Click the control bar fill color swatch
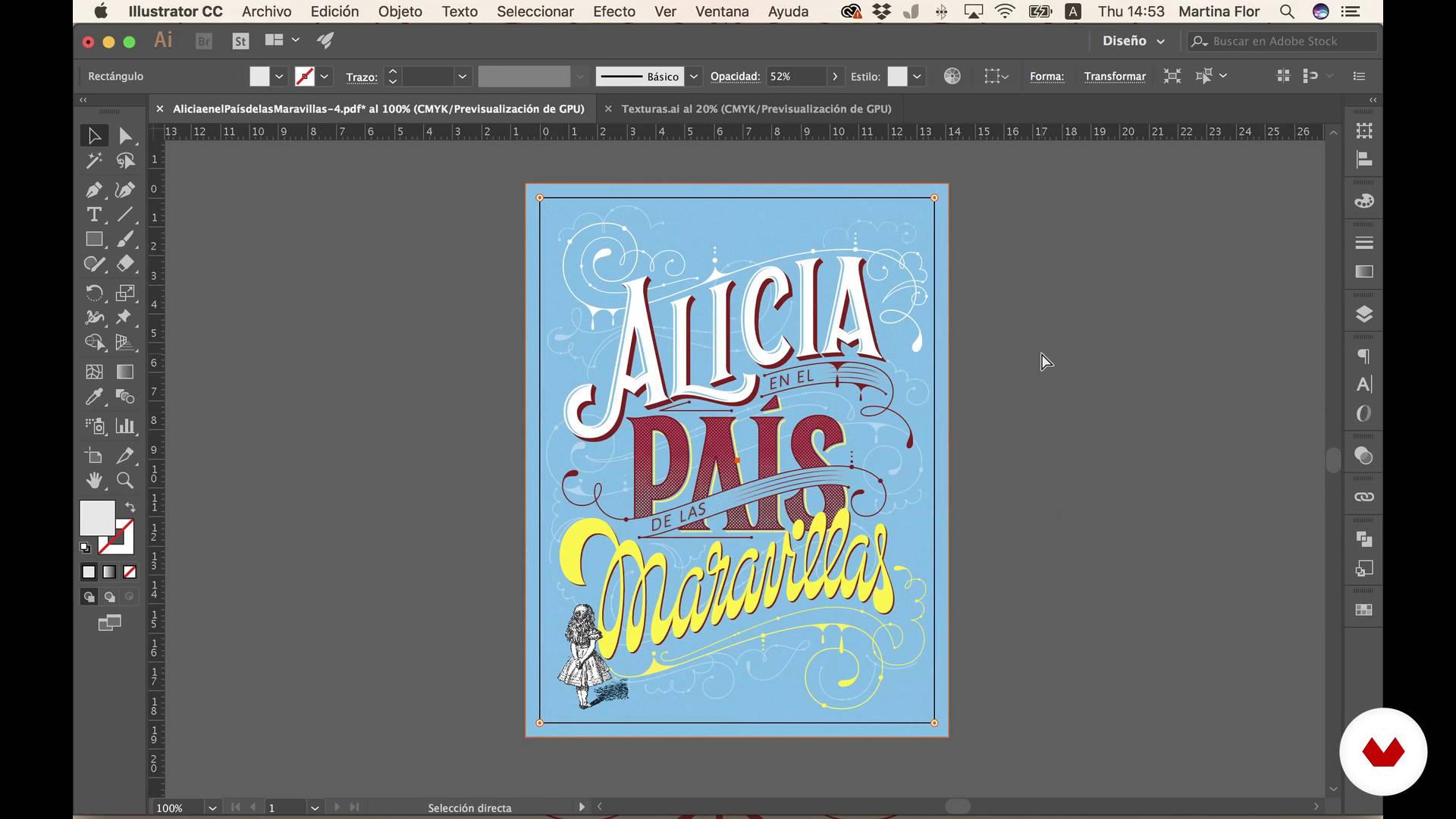1456x819 pixels. click(259, 77)
